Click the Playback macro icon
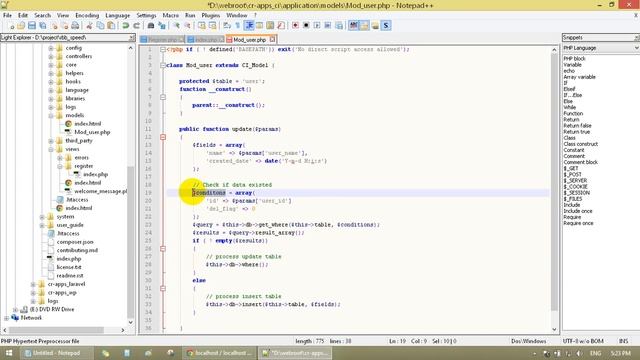 click(317, 26)
